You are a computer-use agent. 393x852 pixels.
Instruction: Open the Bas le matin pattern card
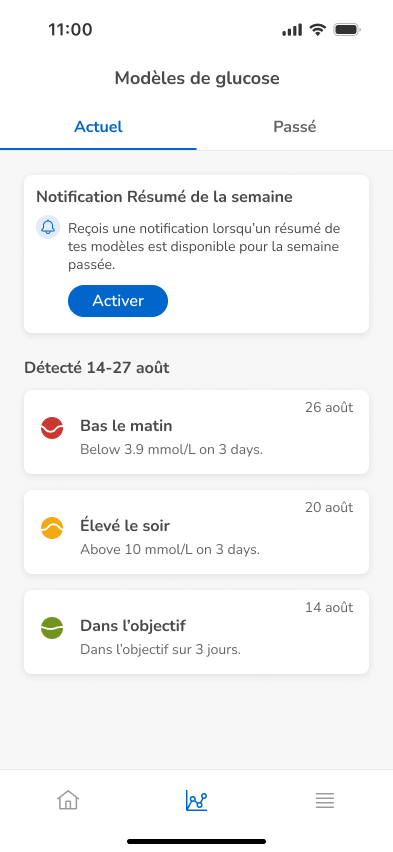pos(196,432)
